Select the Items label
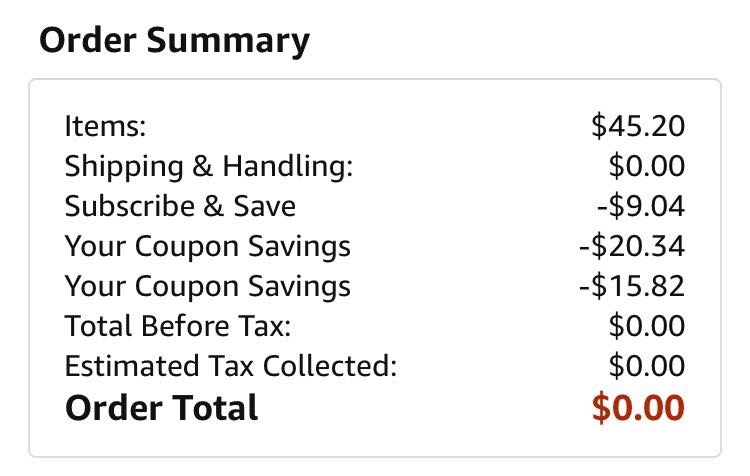750x476 pixels. pyautogui.click(x=105, y=126)
